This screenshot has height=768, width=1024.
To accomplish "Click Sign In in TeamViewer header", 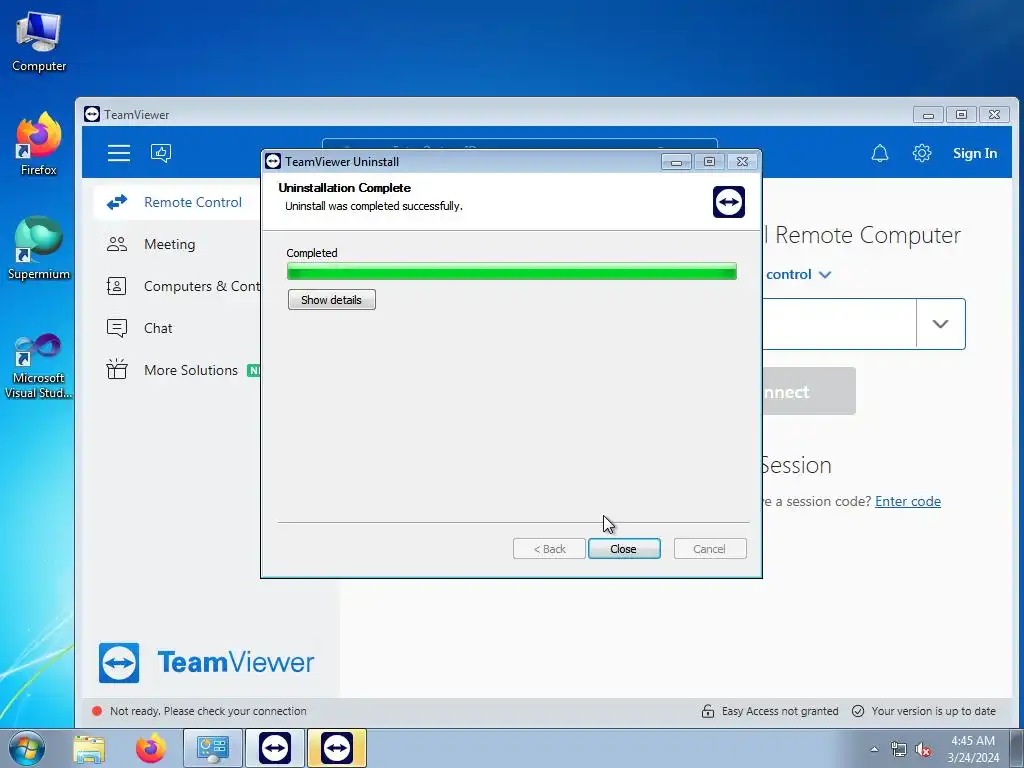I will point(974,153).
